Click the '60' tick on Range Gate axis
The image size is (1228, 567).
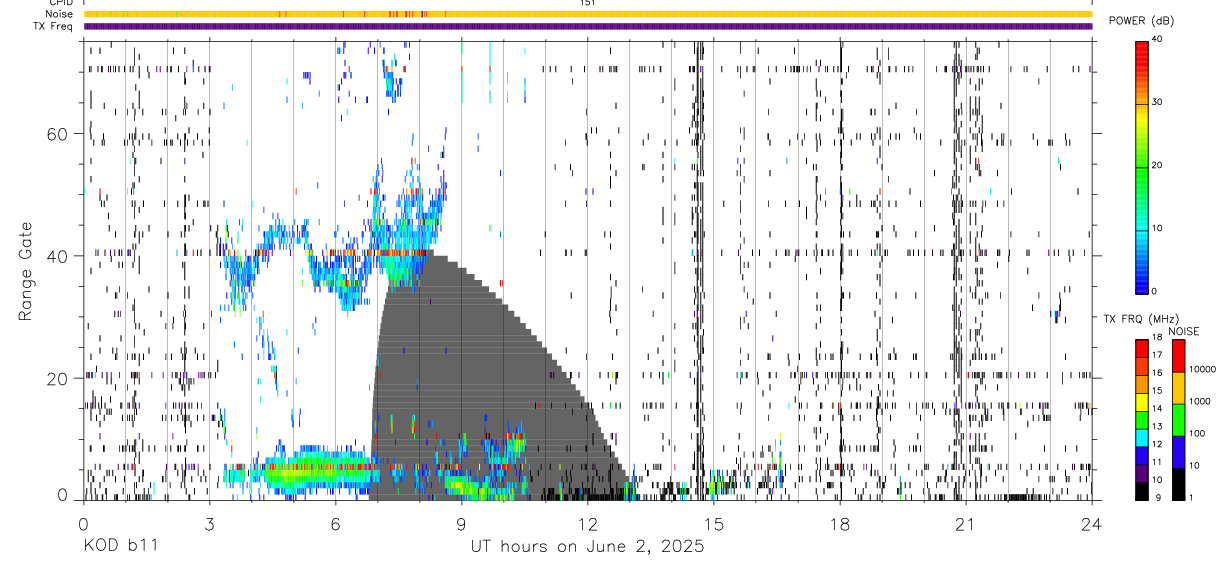pyautogui.click(x=57, y=133)
